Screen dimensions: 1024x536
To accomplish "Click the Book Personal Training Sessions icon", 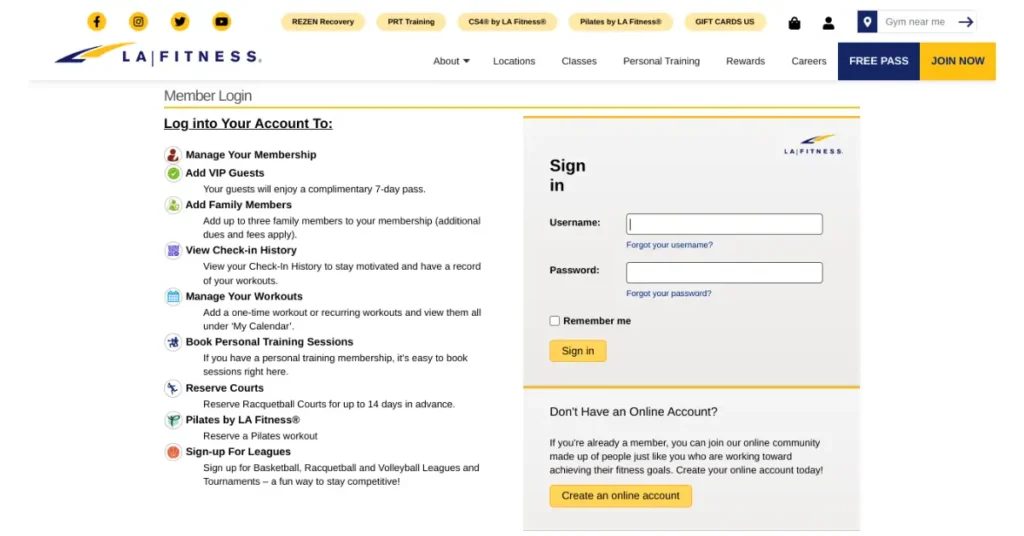I will 173,342.
